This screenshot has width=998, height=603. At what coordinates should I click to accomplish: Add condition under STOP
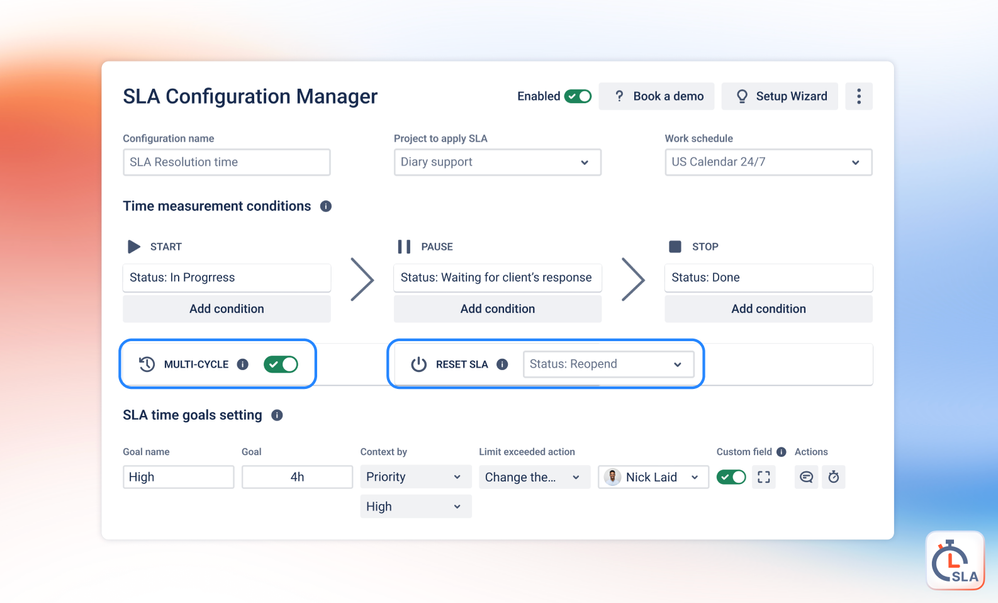pyautogui.click(x=768, y=309)
